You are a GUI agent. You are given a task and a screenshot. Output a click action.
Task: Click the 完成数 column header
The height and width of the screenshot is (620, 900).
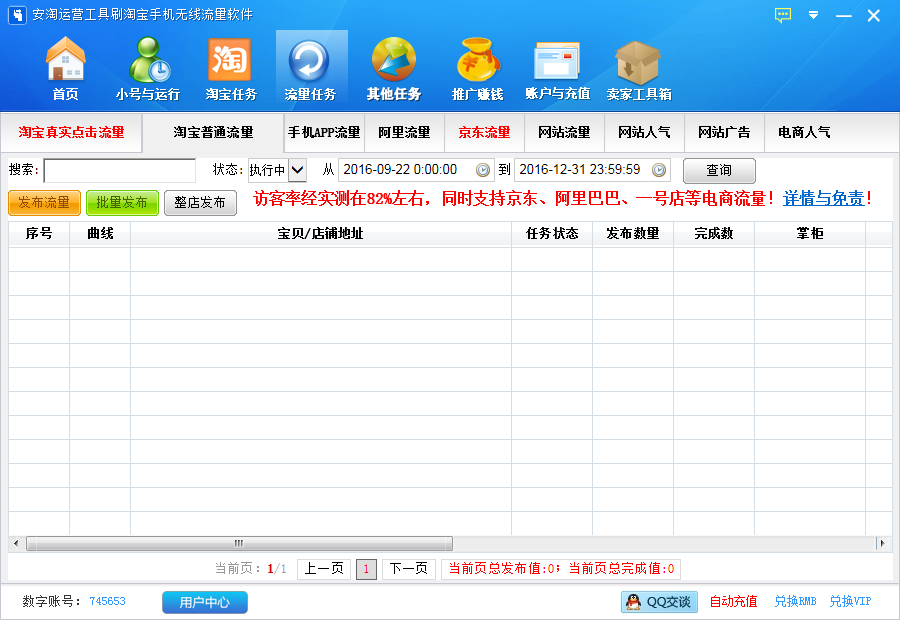(x=714, y=234)
